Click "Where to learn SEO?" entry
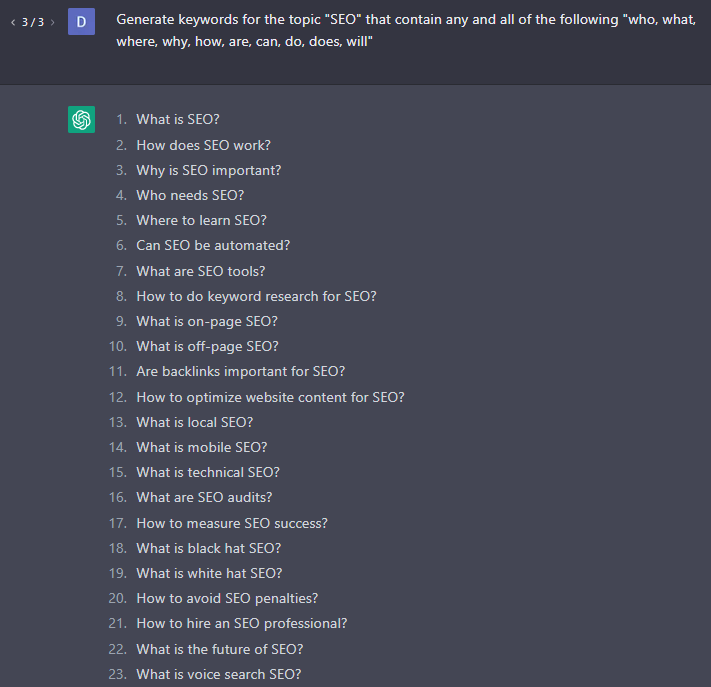The image size is (711, 687). 201,220
